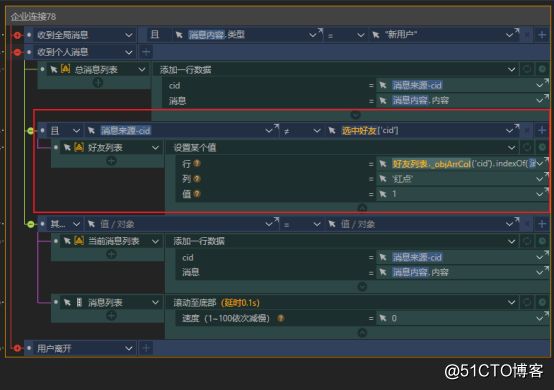
Task: Click help icon beside 速度 (1~100依次减慢)
Action: (281, 318)
